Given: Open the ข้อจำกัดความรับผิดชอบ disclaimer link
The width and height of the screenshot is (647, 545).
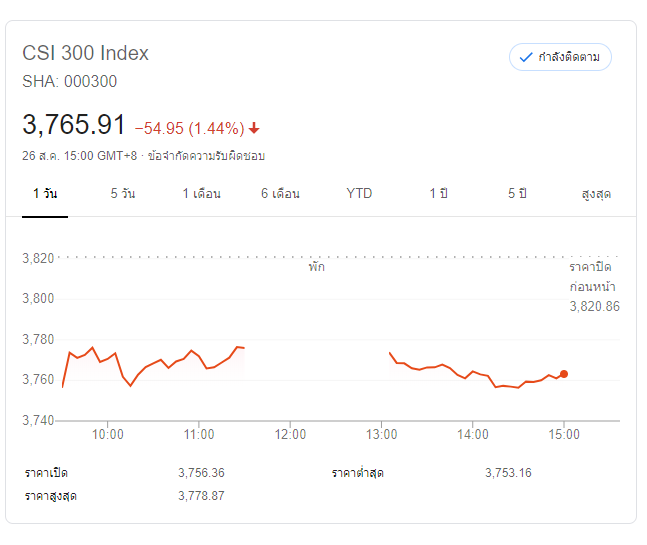Looking at the screenshot, I should (x=206, y=156).
